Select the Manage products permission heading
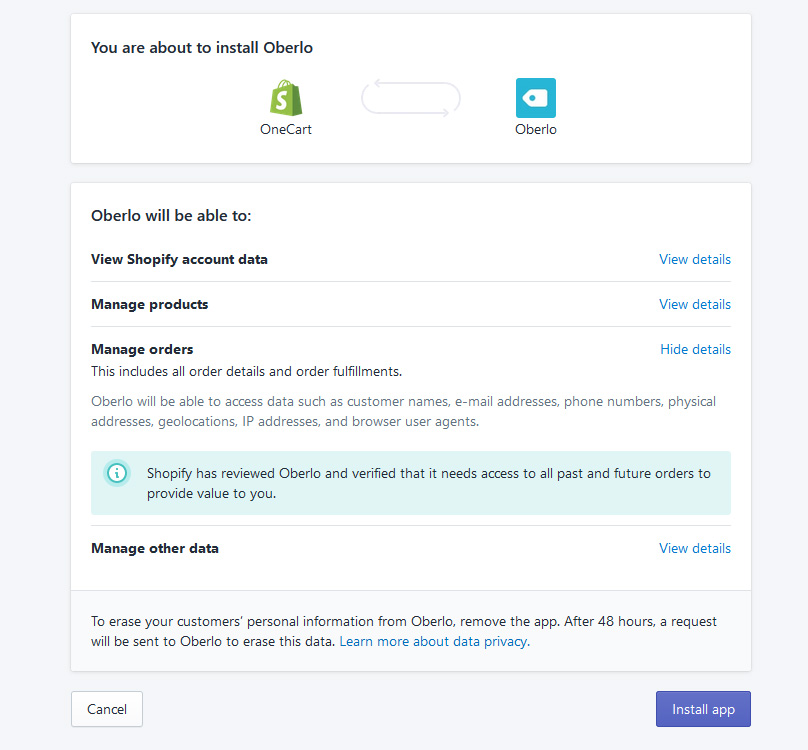Image resolution: width=808 pixels, height=750 pixels. coord(150,304)
